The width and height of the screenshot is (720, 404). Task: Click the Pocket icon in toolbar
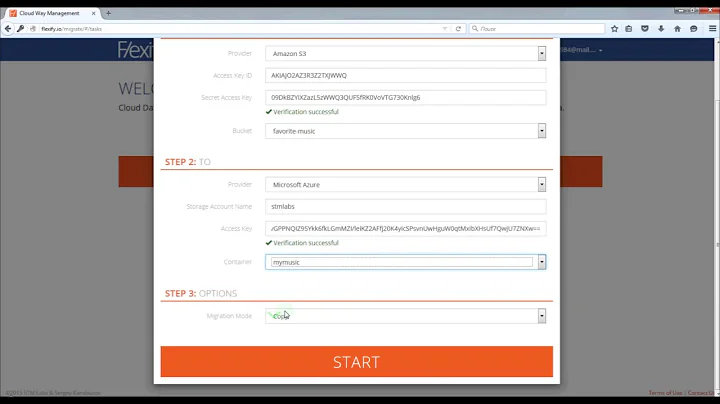pyautogui.click(x=645, y=28)
